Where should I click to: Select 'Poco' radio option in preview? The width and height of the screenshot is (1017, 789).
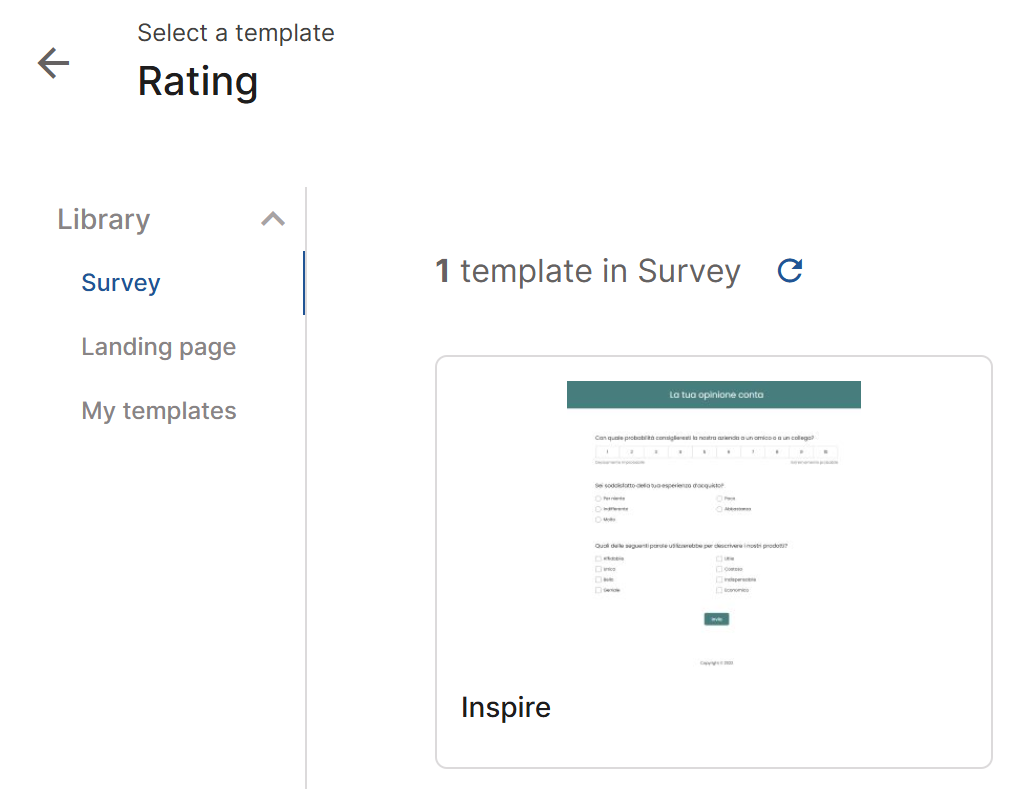tap(719, 498)
